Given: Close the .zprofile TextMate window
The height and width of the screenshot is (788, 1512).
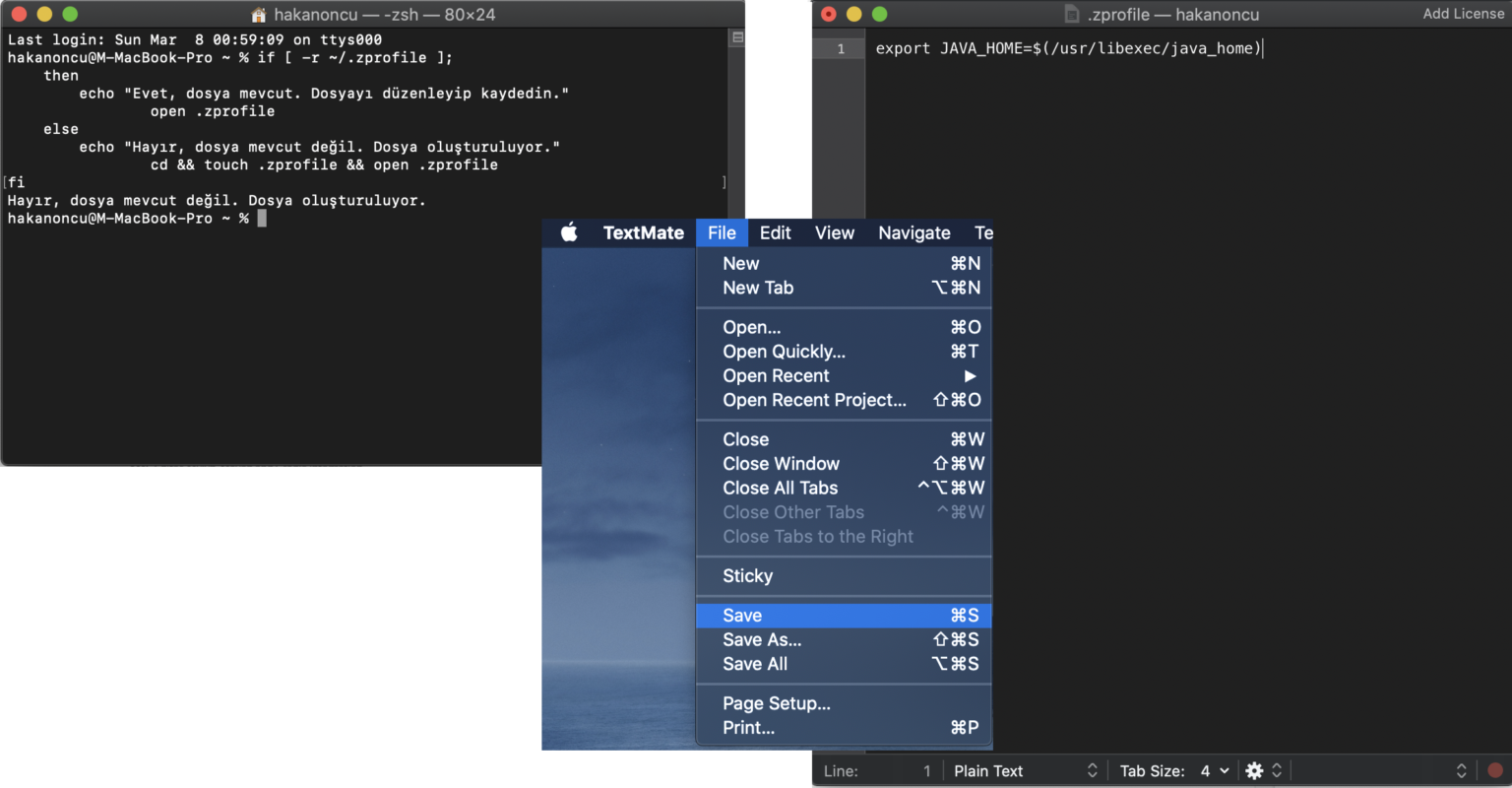Looking at the screenshot, I should [x=828, y=14].
